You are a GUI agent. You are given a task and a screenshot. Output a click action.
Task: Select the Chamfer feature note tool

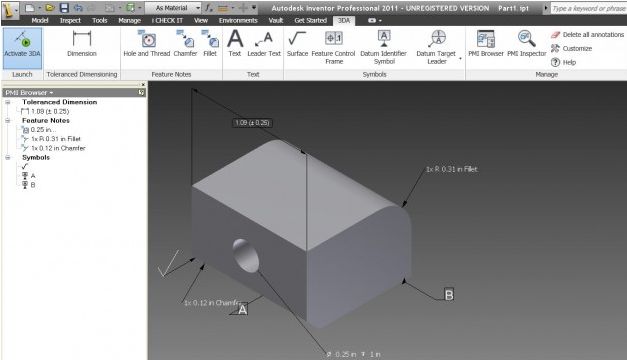185,44
